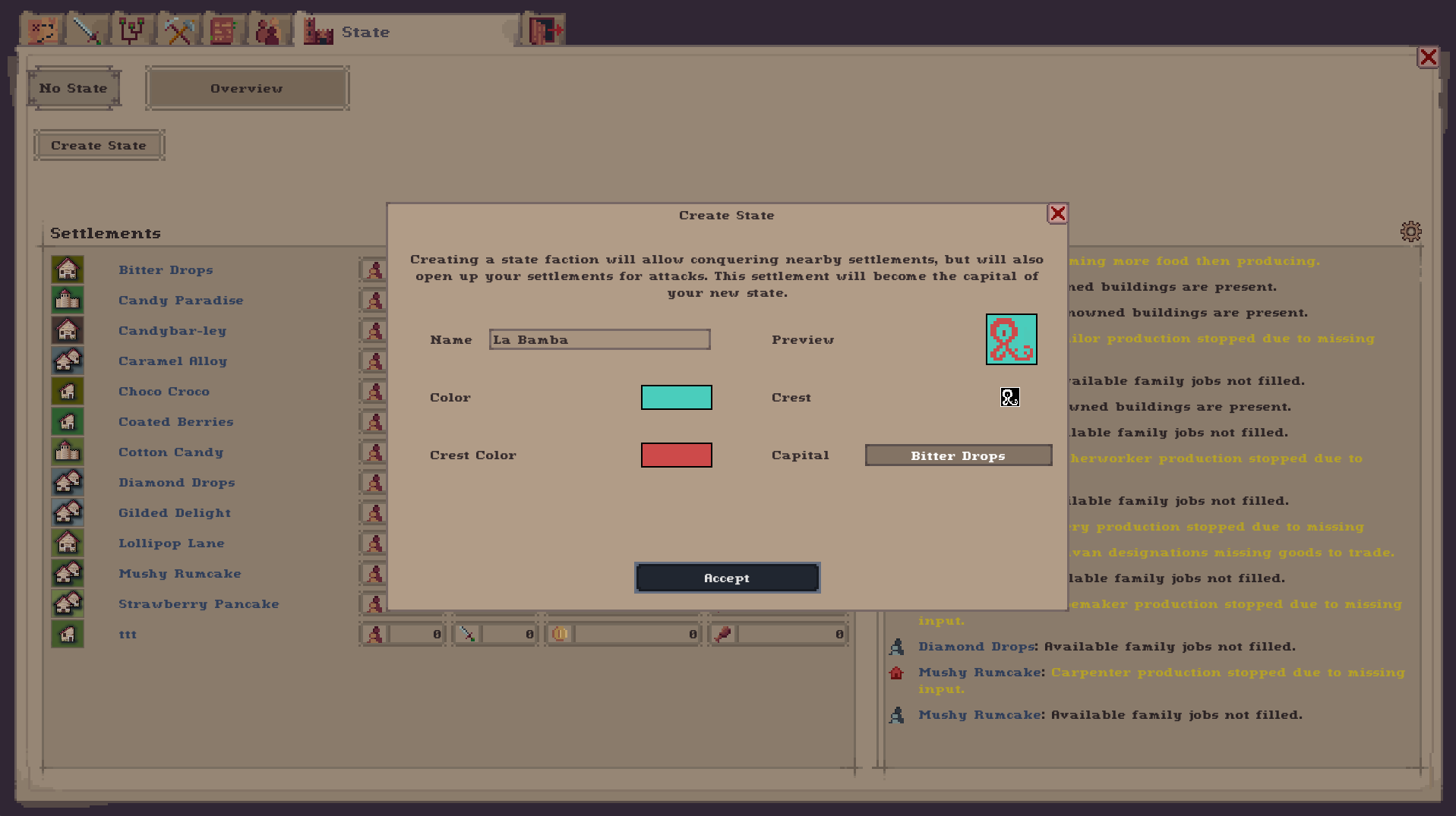Click the gold coin icon in ttt row
The image size is (1456, 816).
pyautogui.click(x=560, y=634)
